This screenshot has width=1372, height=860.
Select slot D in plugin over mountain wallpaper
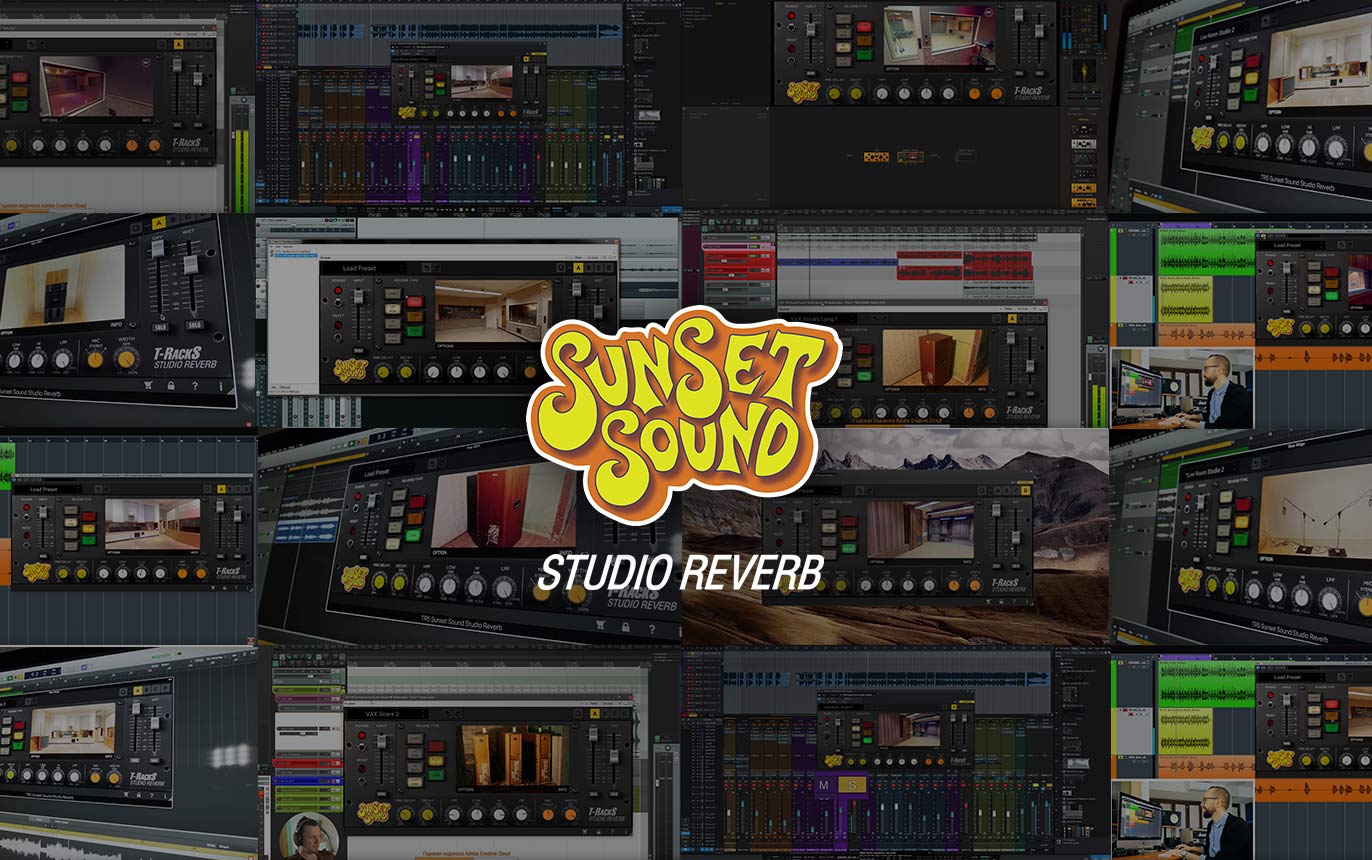pos(1024,491)
